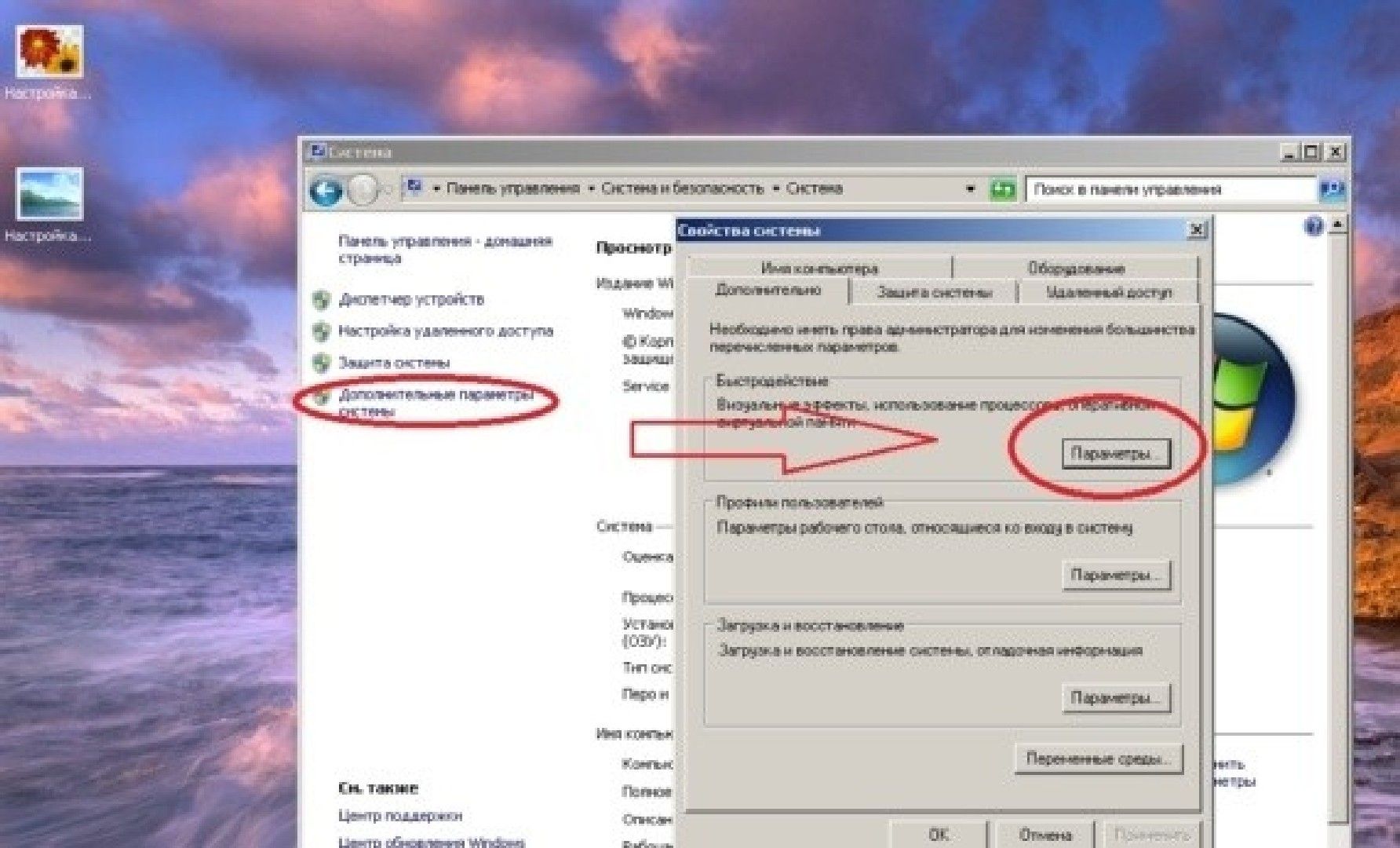Open the landscape picture desktop shortcut icon

tap(50, 193)
